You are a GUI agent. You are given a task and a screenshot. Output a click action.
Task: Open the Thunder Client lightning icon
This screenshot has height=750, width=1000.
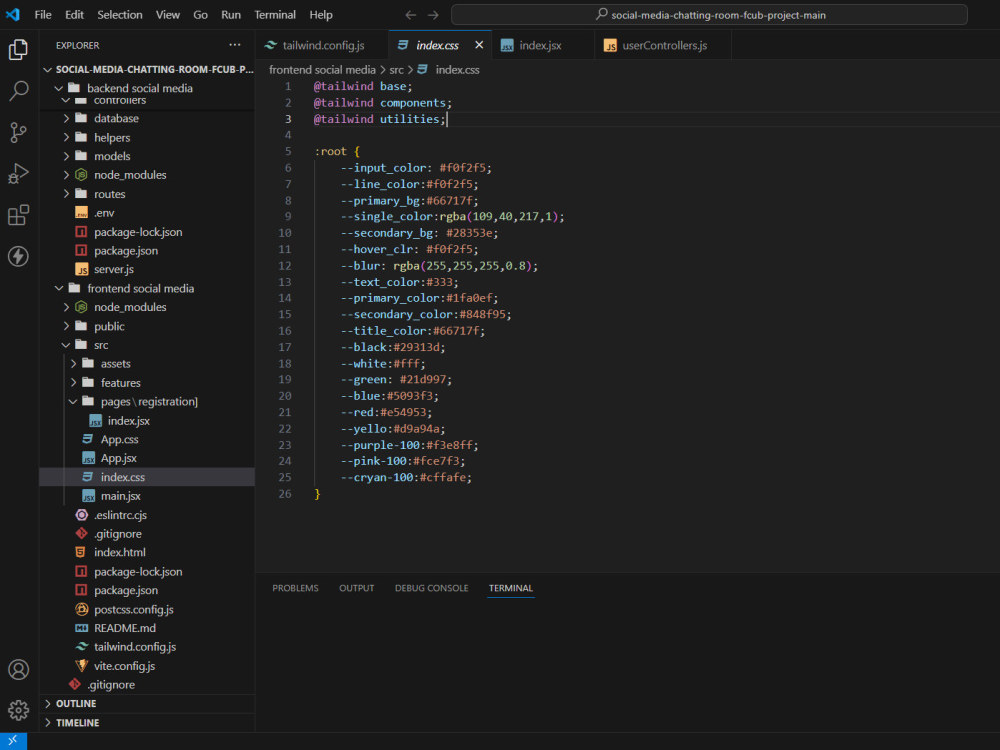point(18,256)
